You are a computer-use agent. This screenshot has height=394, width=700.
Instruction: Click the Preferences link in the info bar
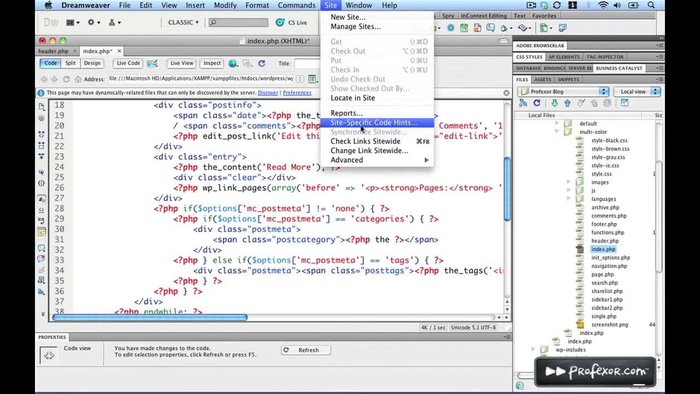click(297, 93)
